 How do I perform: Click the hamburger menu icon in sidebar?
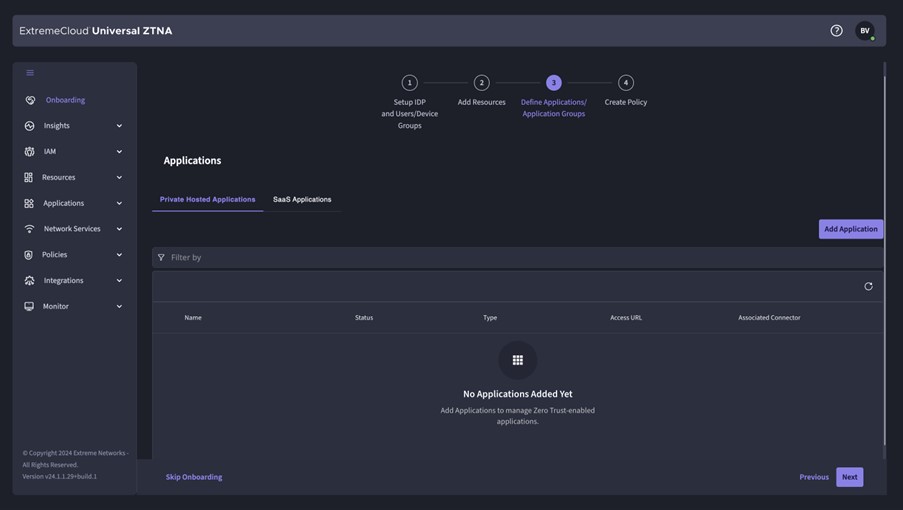[30, 73]
